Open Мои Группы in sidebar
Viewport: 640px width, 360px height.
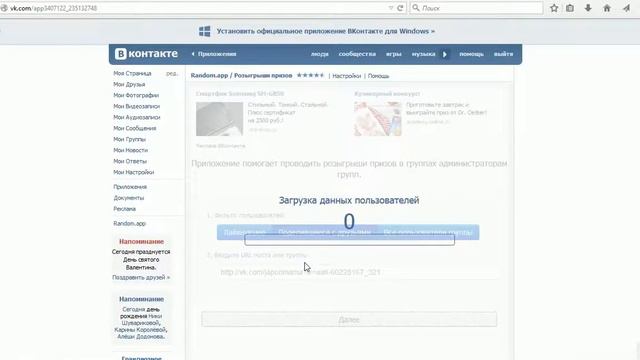129,140
